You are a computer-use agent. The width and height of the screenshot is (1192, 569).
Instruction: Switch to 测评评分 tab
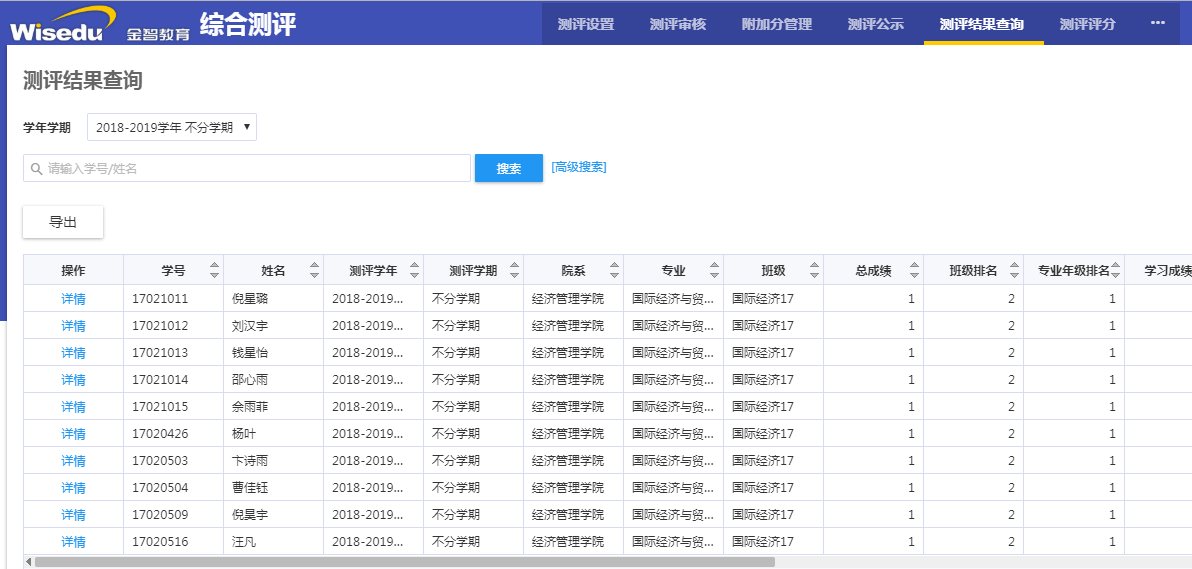pos(1087,24)
